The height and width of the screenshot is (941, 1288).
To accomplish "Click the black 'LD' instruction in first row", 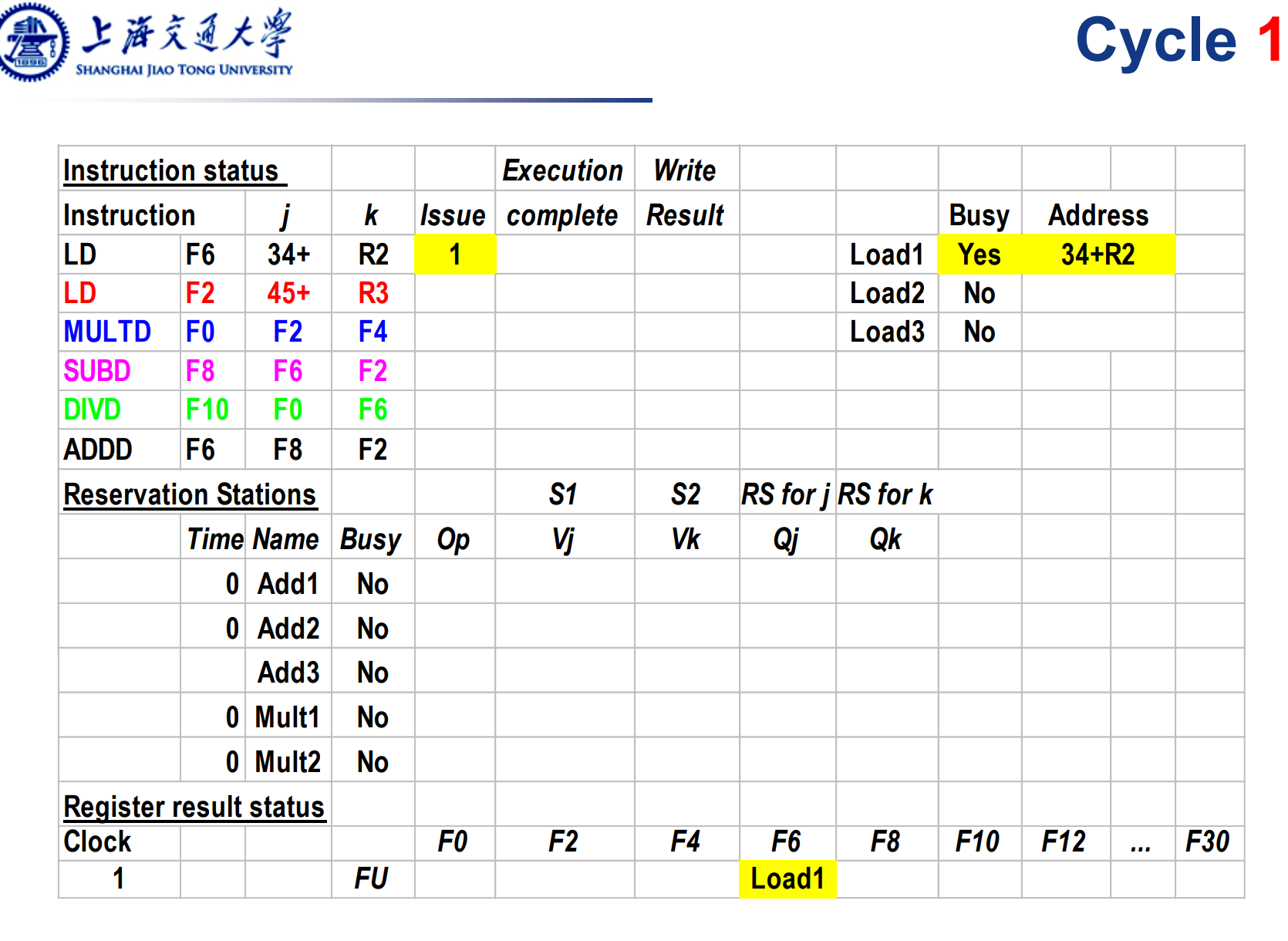I will tap(80, 255).
